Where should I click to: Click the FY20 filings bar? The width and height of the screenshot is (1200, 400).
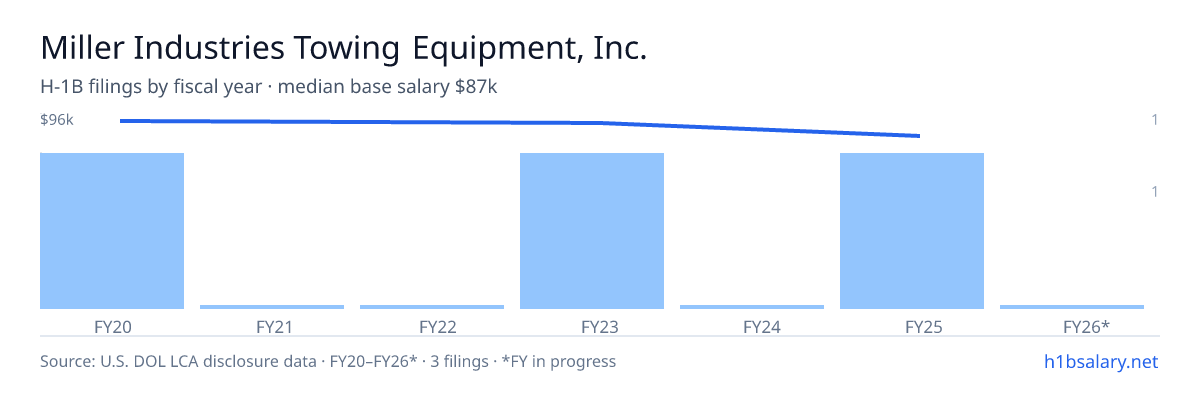tap(112, 231)
